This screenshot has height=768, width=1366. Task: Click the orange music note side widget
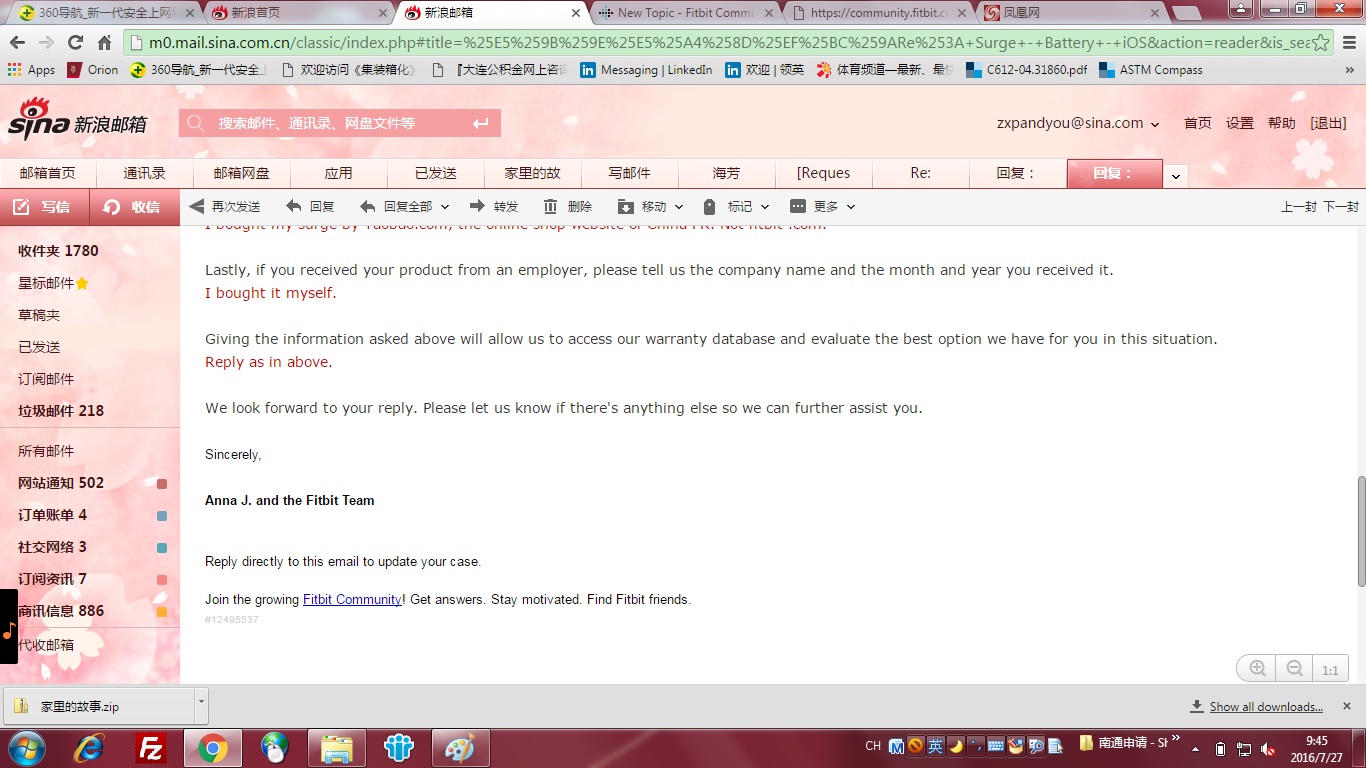[x=9, y=627]
